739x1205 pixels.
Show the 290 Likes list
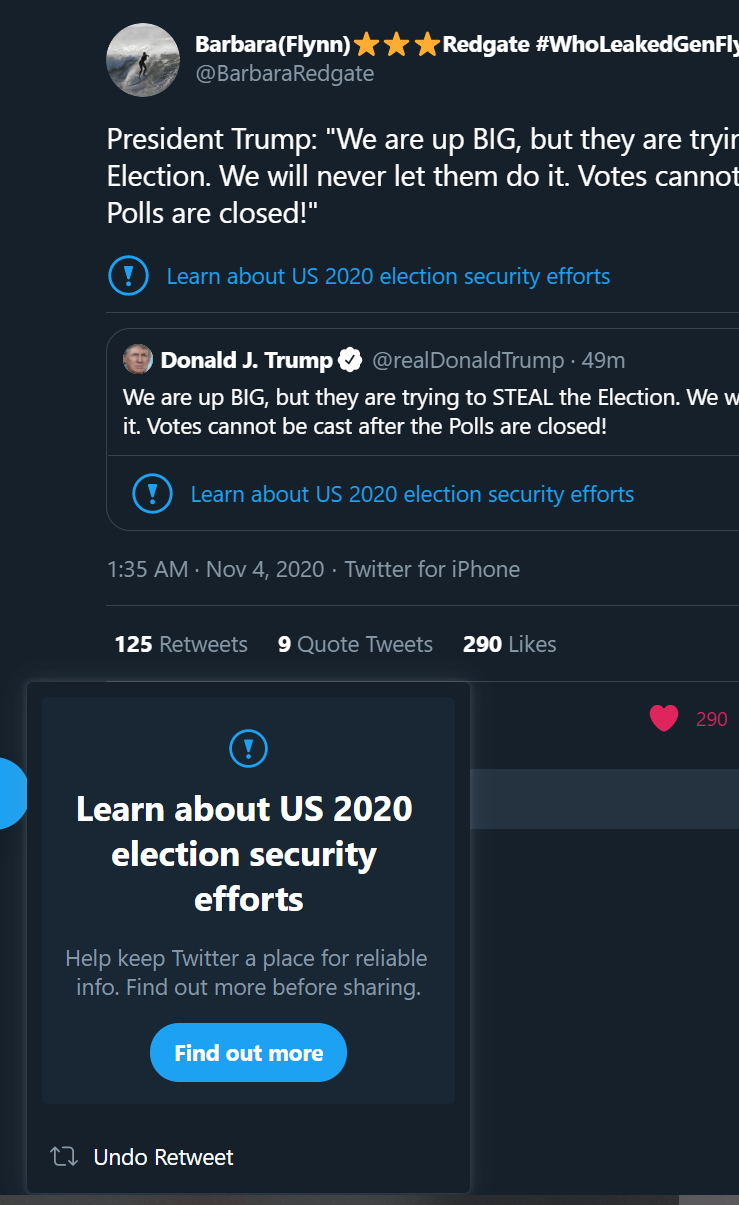(x=509, y=644)
